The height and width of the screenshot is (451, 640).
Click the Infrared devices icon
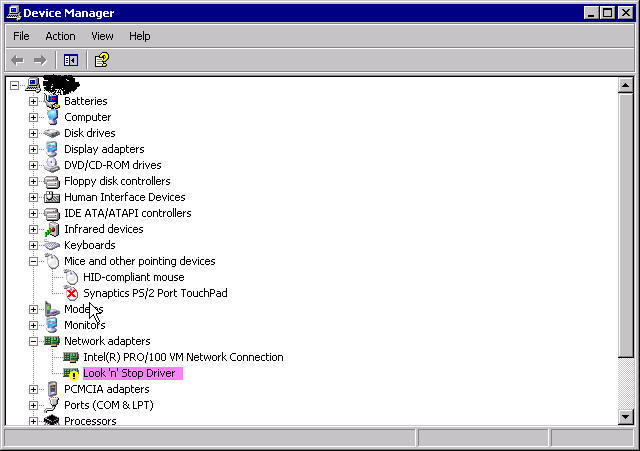[52, 229]
